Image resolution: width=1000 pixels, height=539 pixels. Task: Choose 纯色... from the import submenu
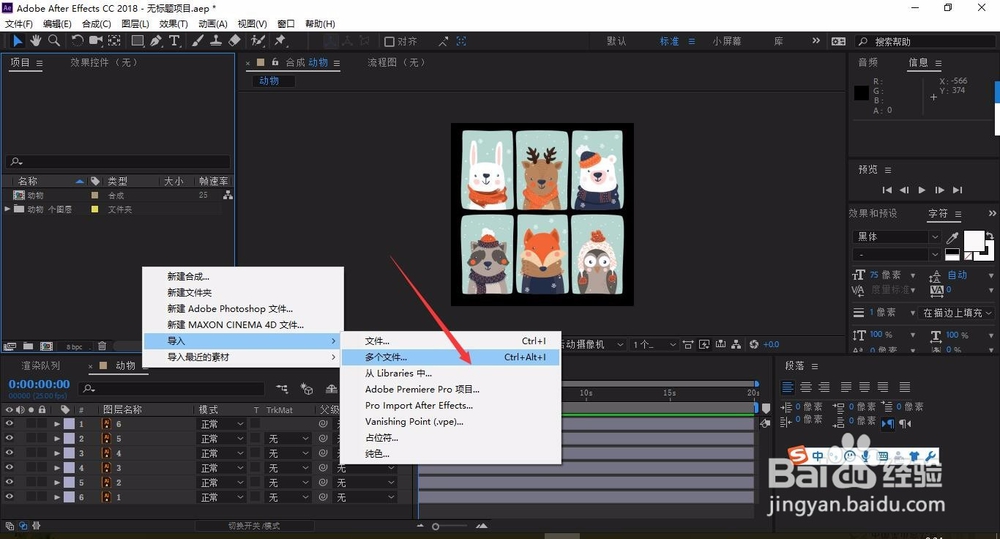coord(451,454)
